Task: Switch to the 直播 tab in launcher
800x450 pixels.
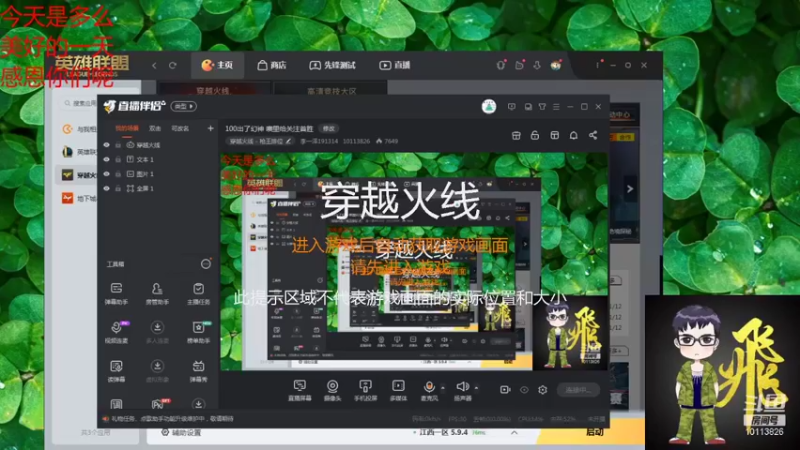Action: (395, 65)
